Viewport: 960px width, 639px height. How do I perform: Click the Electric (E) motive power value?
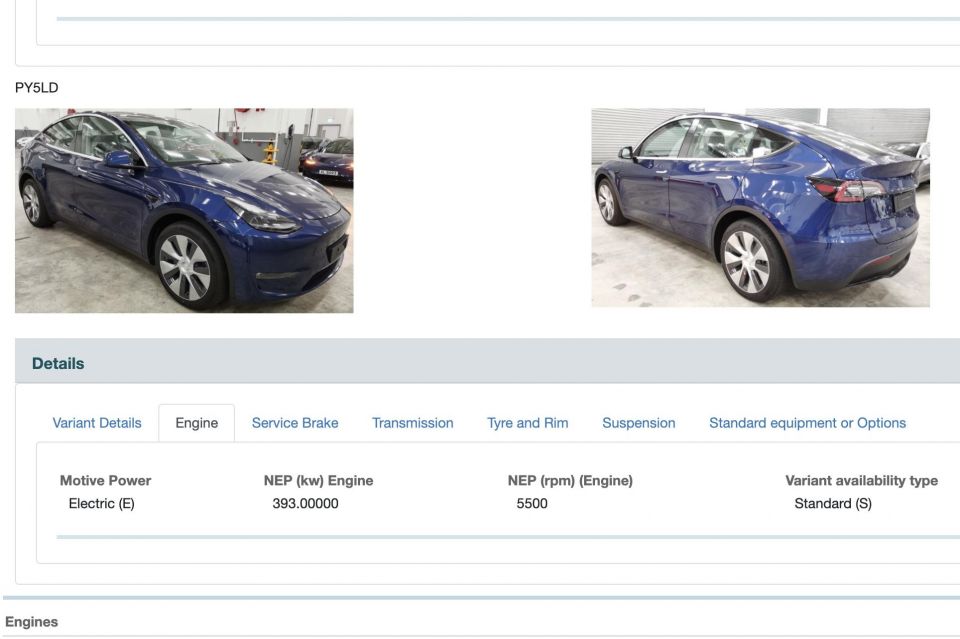(x=102, y=504)
